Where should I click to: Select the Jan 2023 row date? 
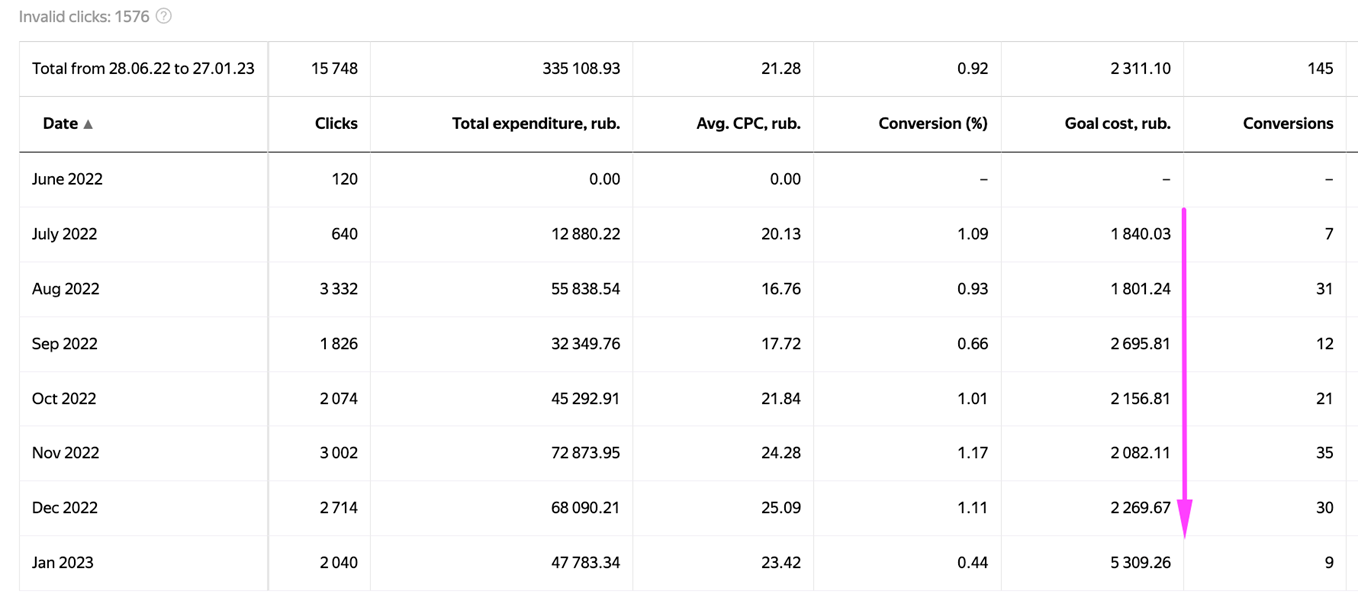[x=63, y=563]
